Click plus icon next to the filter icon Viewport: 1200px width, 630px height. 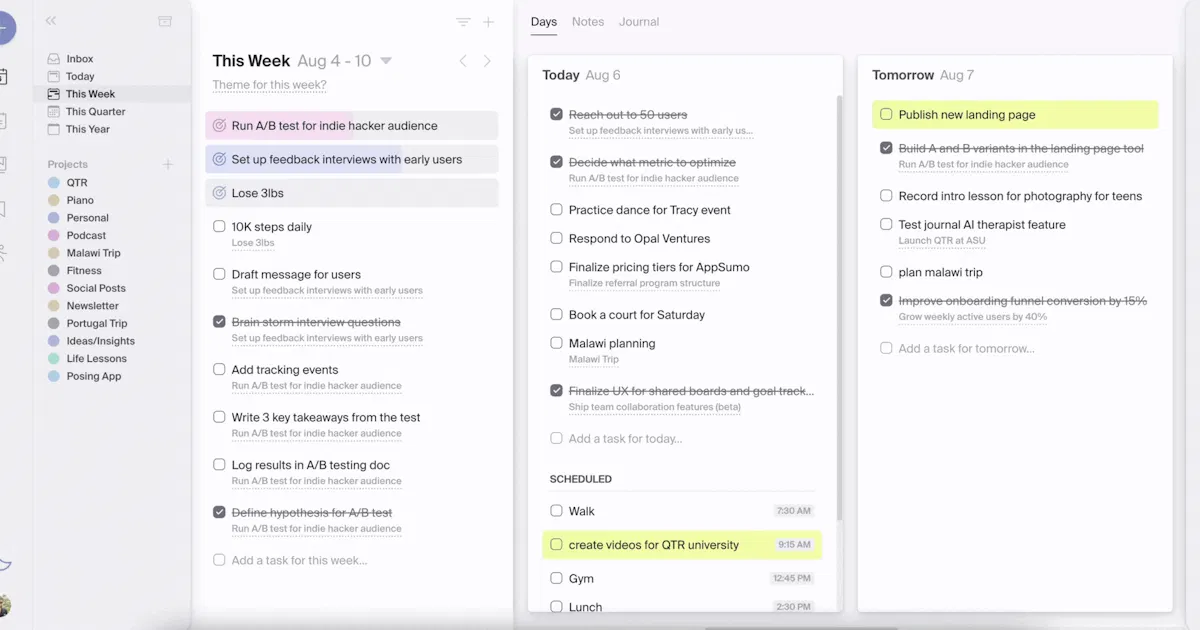[x=489, y=22]
